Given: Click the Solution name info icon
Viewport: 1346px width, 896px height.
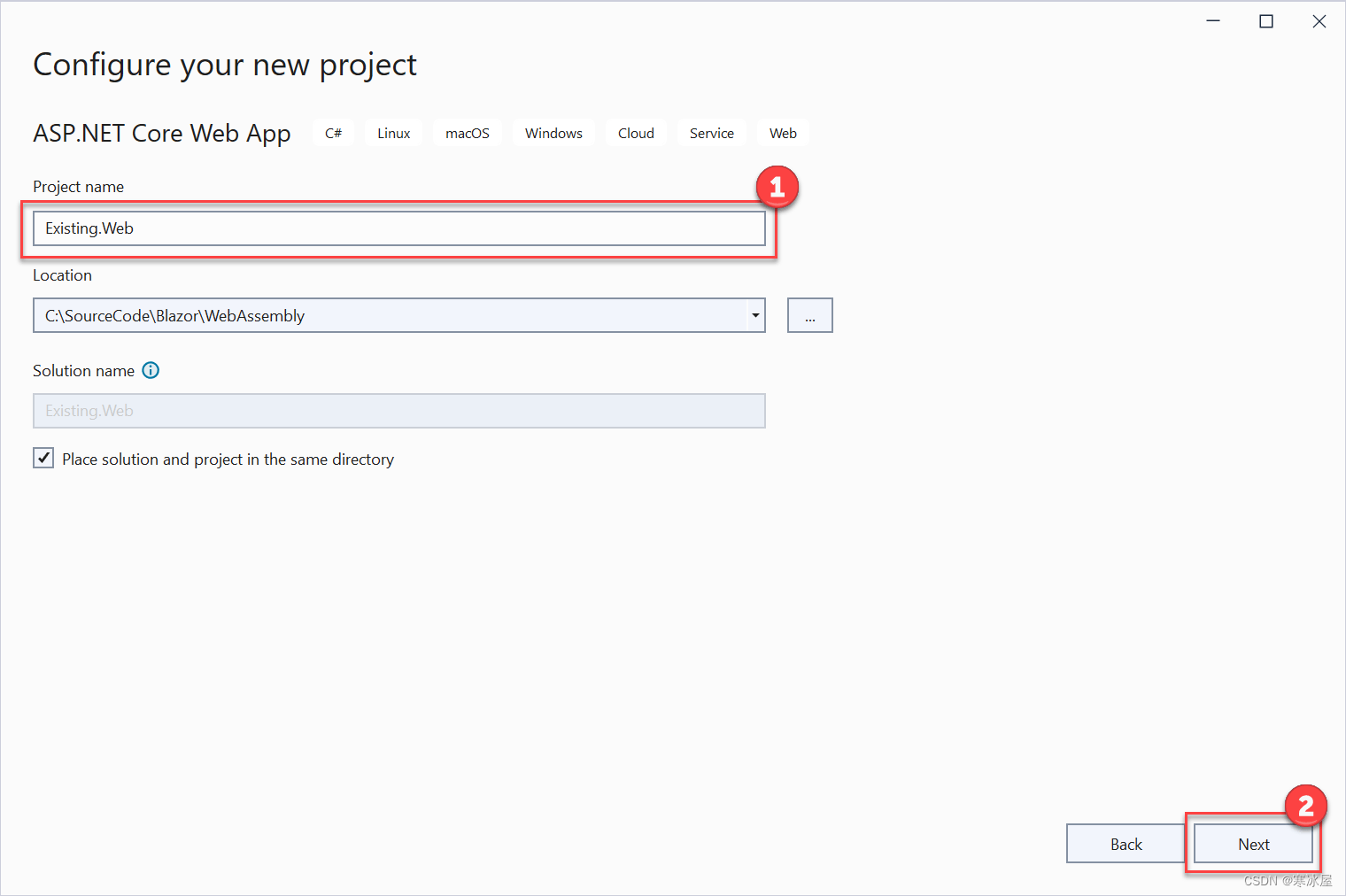Looking at the screenshot, I should 151,370.
